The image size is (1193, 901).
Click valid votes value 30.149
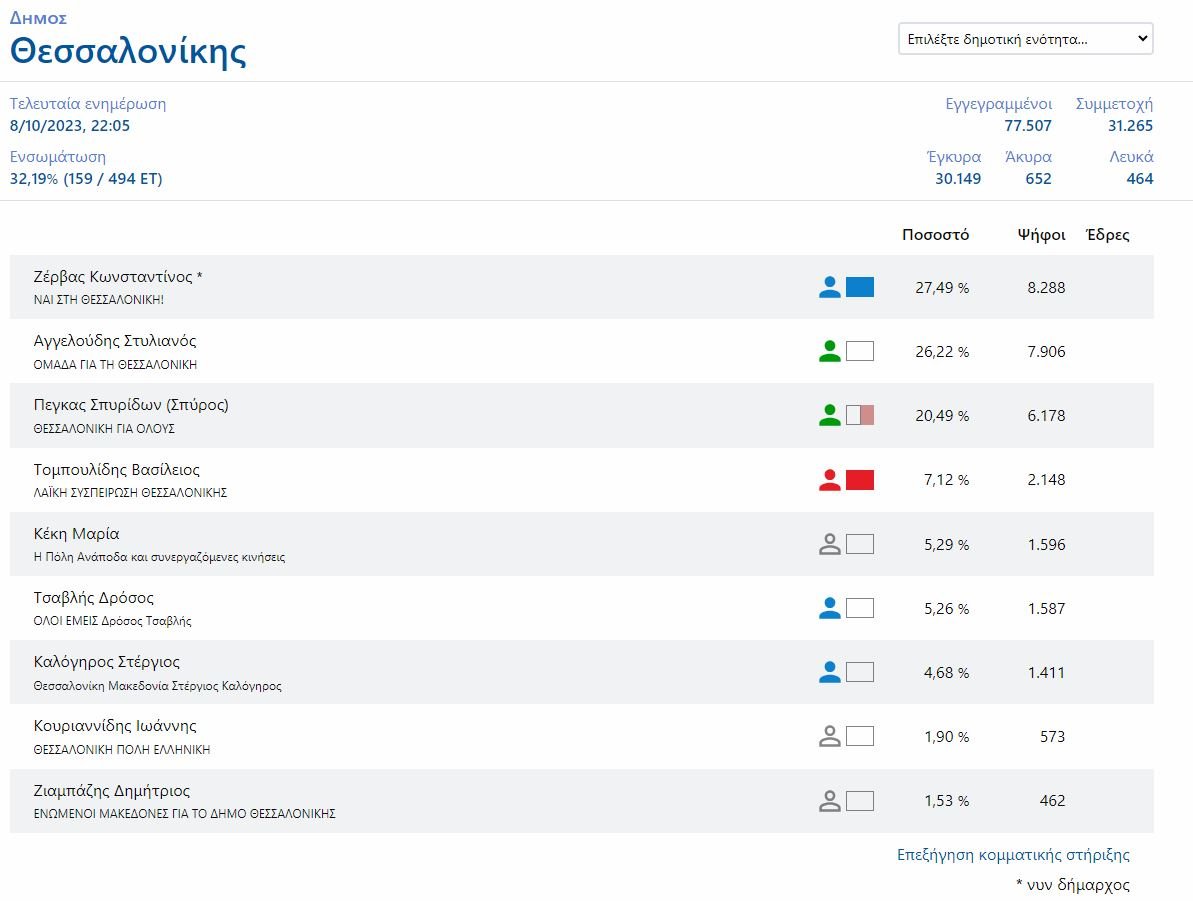[958, 179]
